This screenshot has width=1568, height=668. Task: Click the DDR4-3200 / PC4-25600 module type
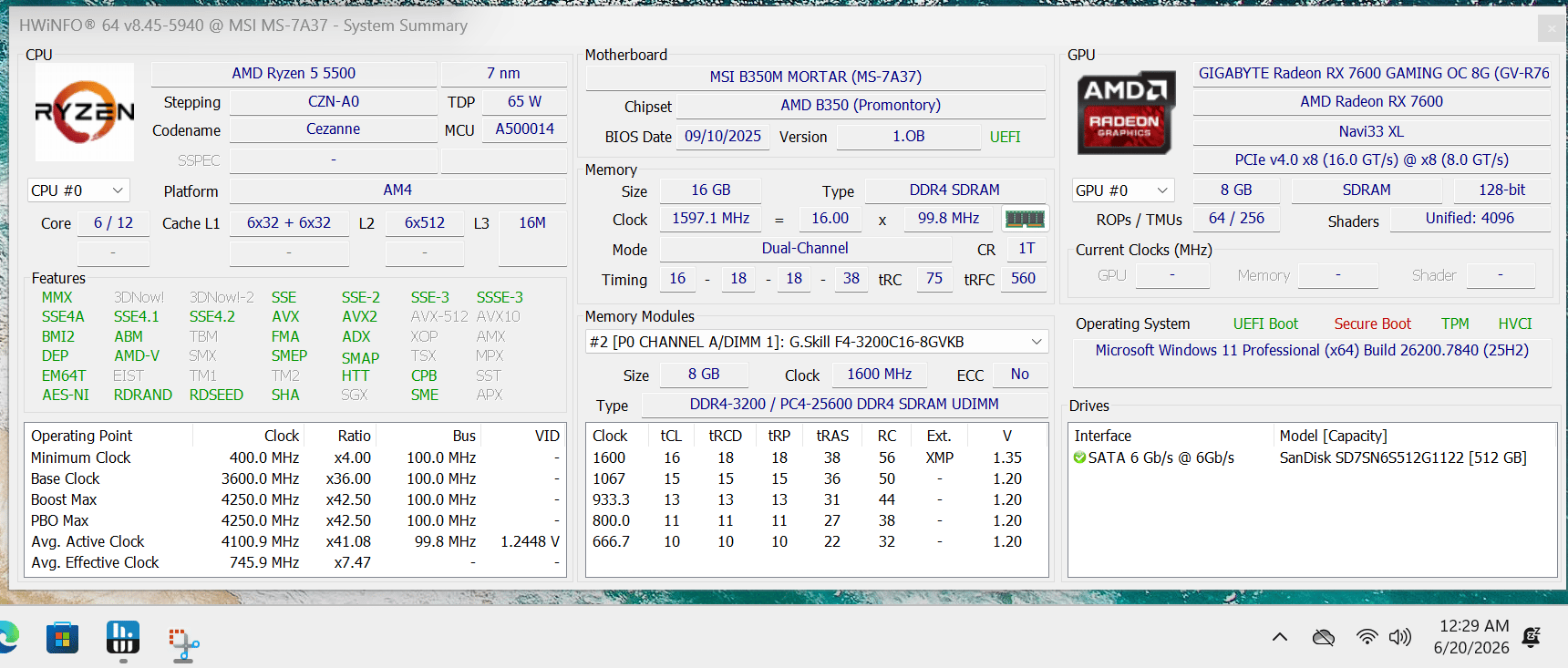tap(844, 405)
